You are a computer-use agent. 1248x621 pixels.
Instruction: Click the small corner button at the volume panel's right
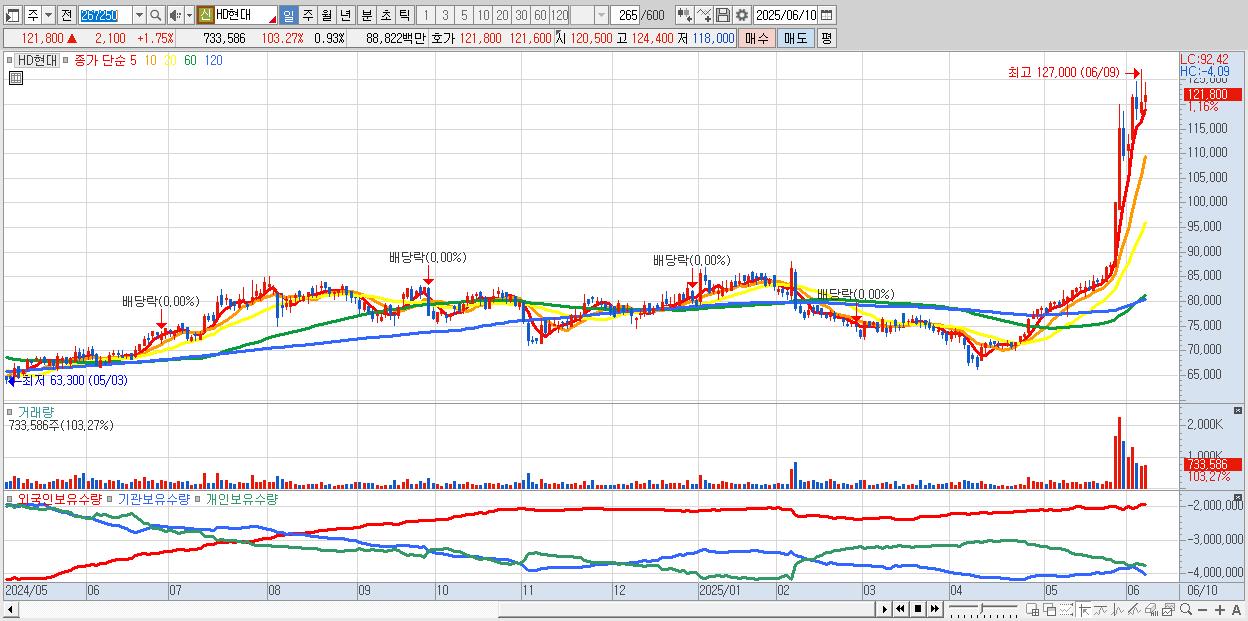click(1239, 411)
